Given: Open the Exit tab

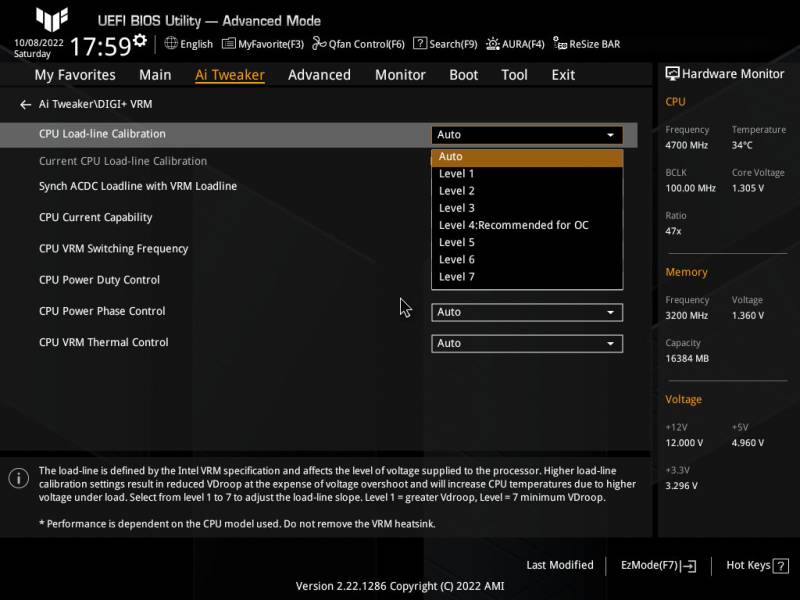Looking at the screenshot, I should click(563, 75).
